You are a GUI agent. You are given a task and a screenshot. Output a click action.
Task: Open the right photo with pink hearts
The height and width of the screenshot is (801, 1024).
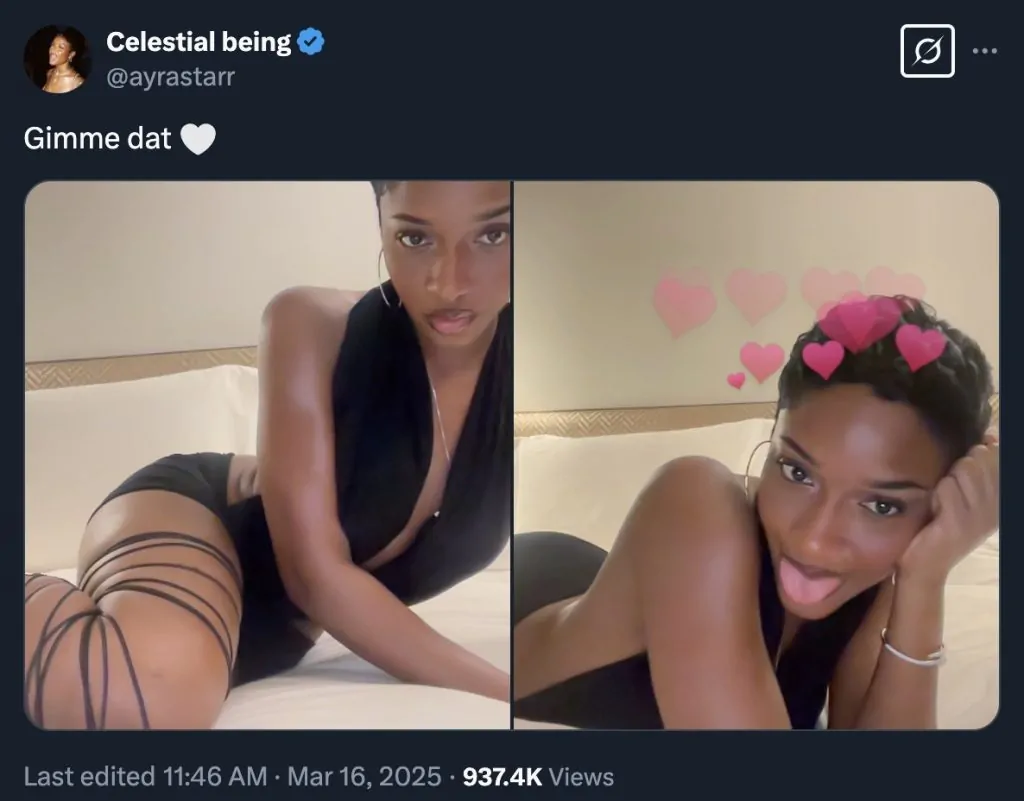click(x=756, y=455)
